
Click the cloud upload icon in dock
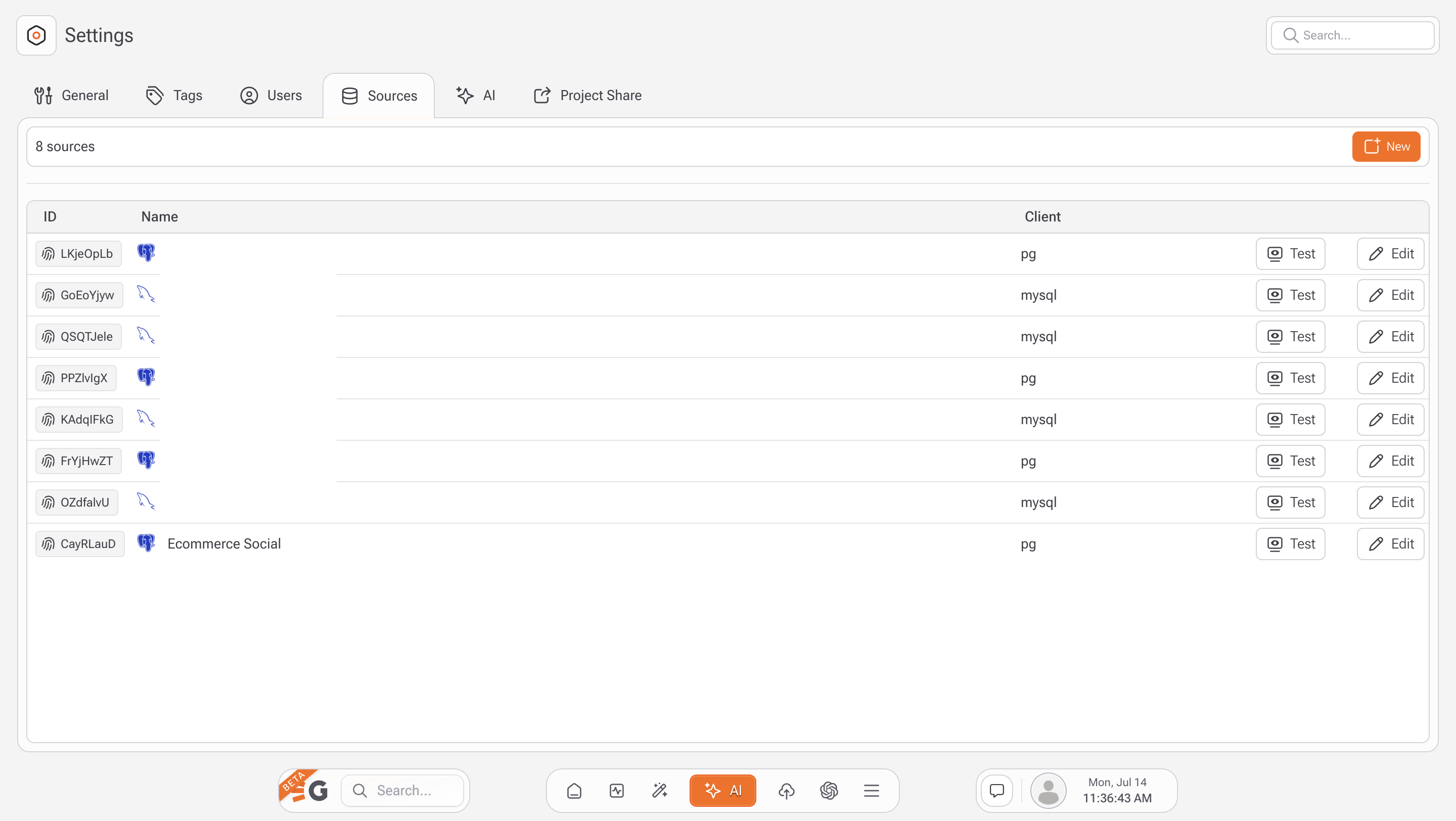pyautogui.click(x=786, y=791)
